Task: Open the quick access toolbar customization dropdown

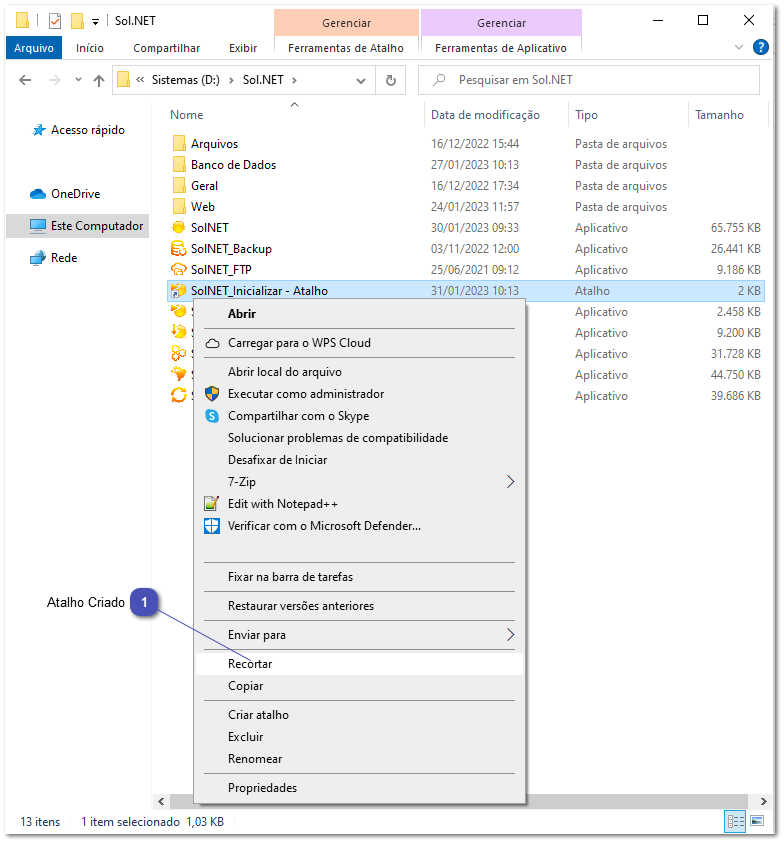Action: (x=95, y=22)
